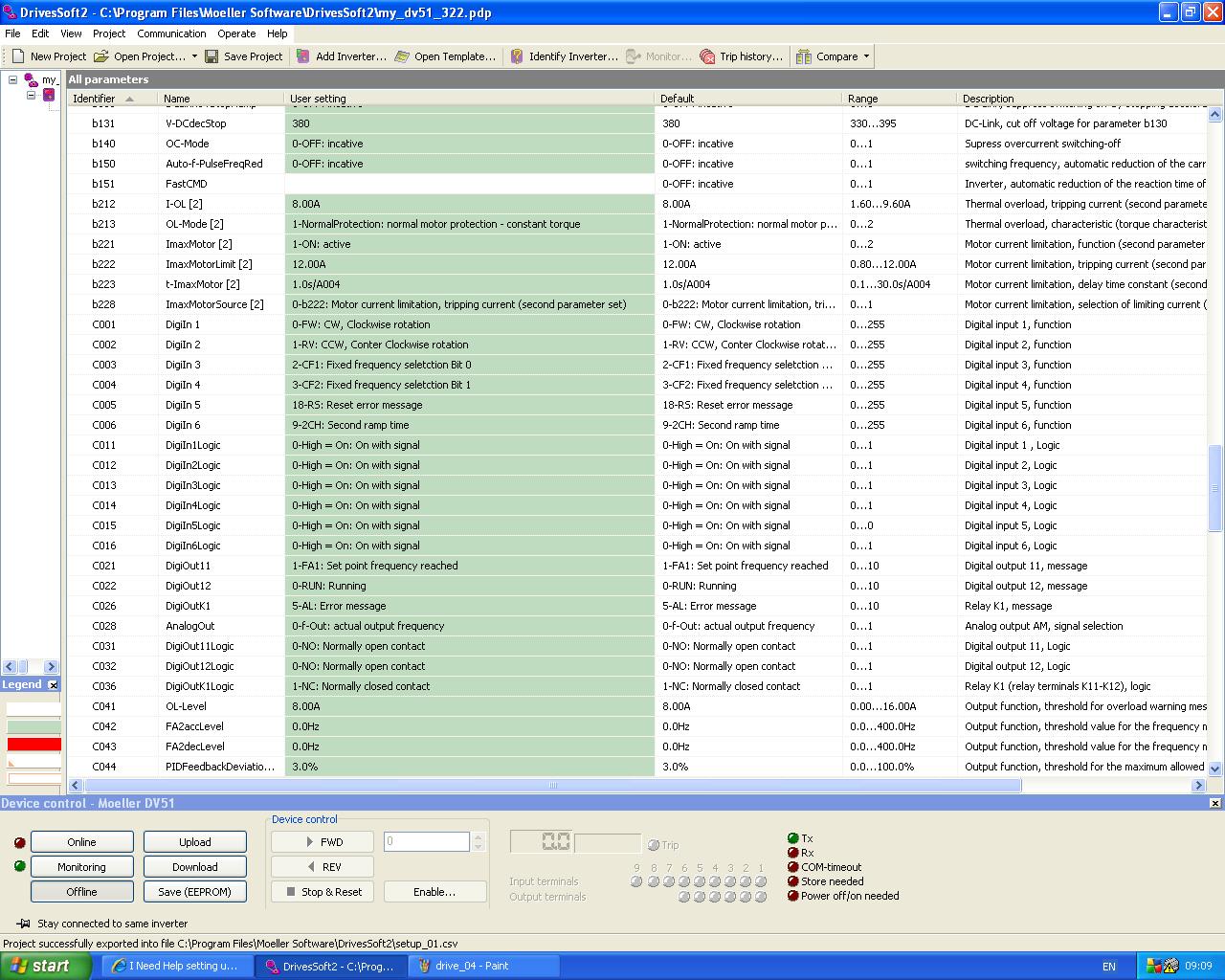Collapse the top project tree node
The height and width of the screenshot is (980, 1225).
point(13,80)
